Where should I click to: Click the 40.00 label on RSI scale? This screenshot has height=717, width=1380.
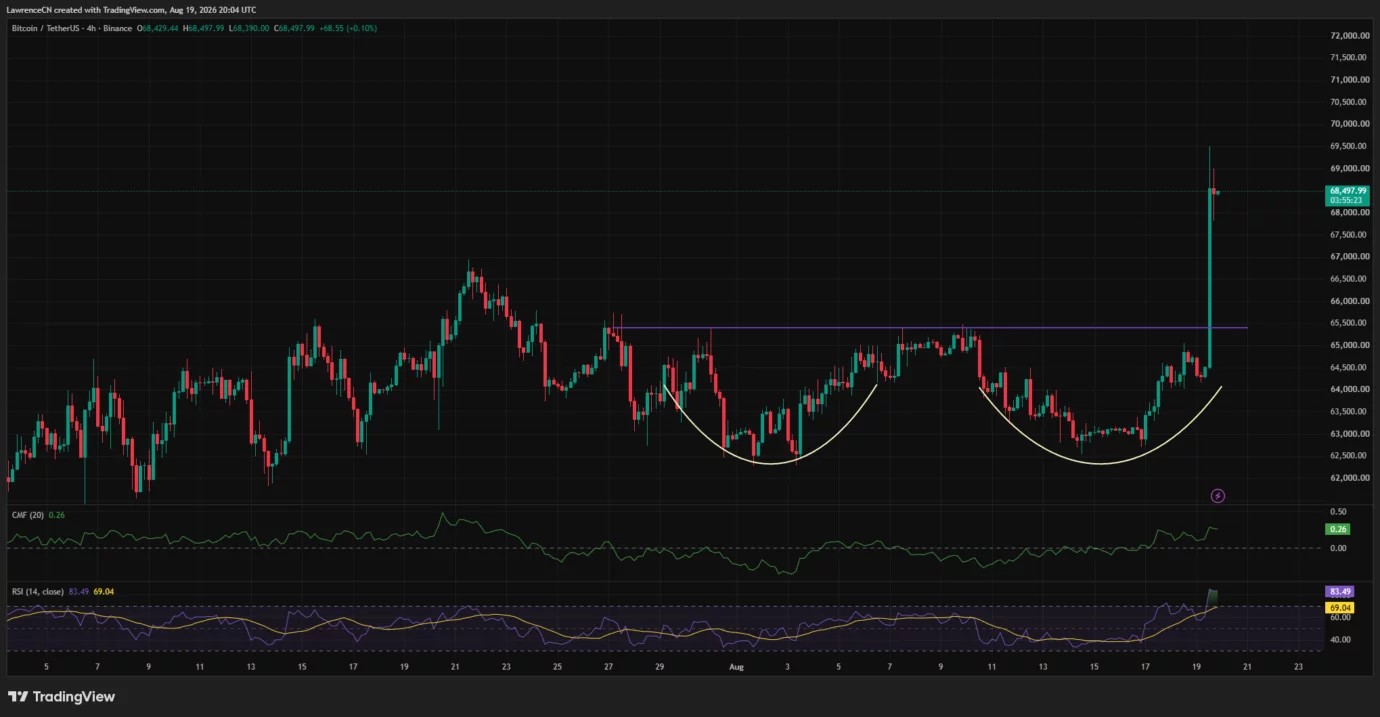(x=1340, y=640)
